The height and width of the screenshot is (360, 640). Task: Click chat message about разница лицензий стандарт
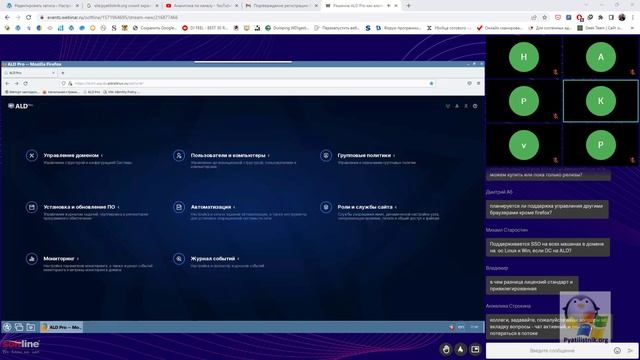(x=532, y=285)
